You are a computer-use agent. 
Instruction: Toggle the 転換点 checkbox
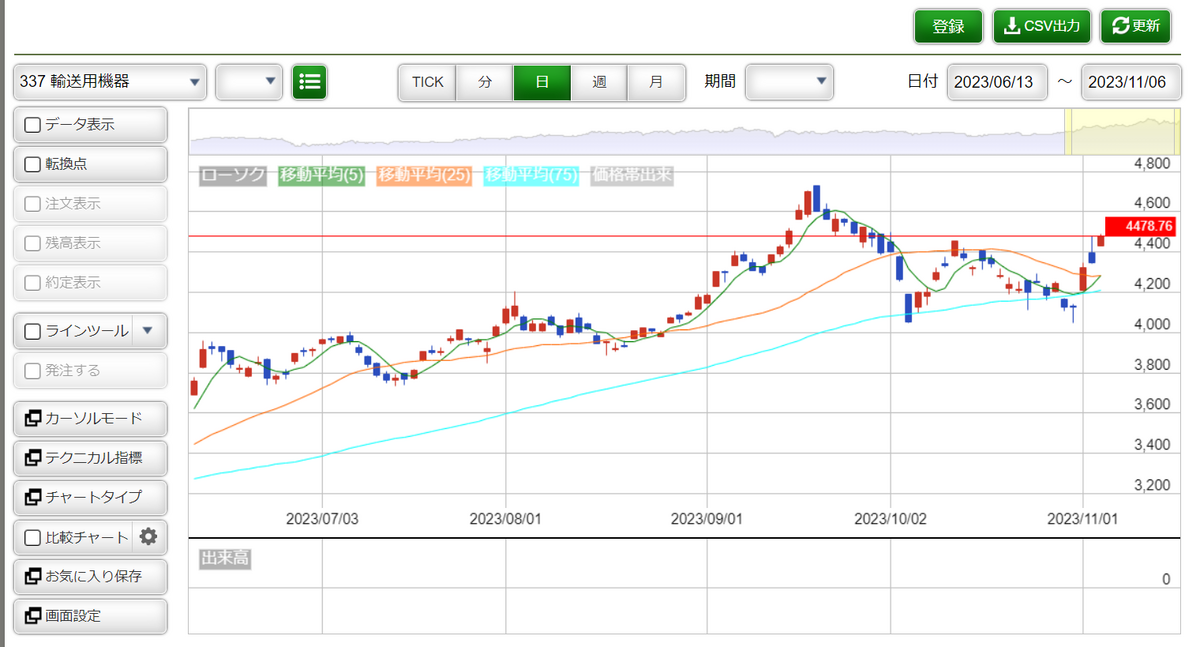(32, 164)
